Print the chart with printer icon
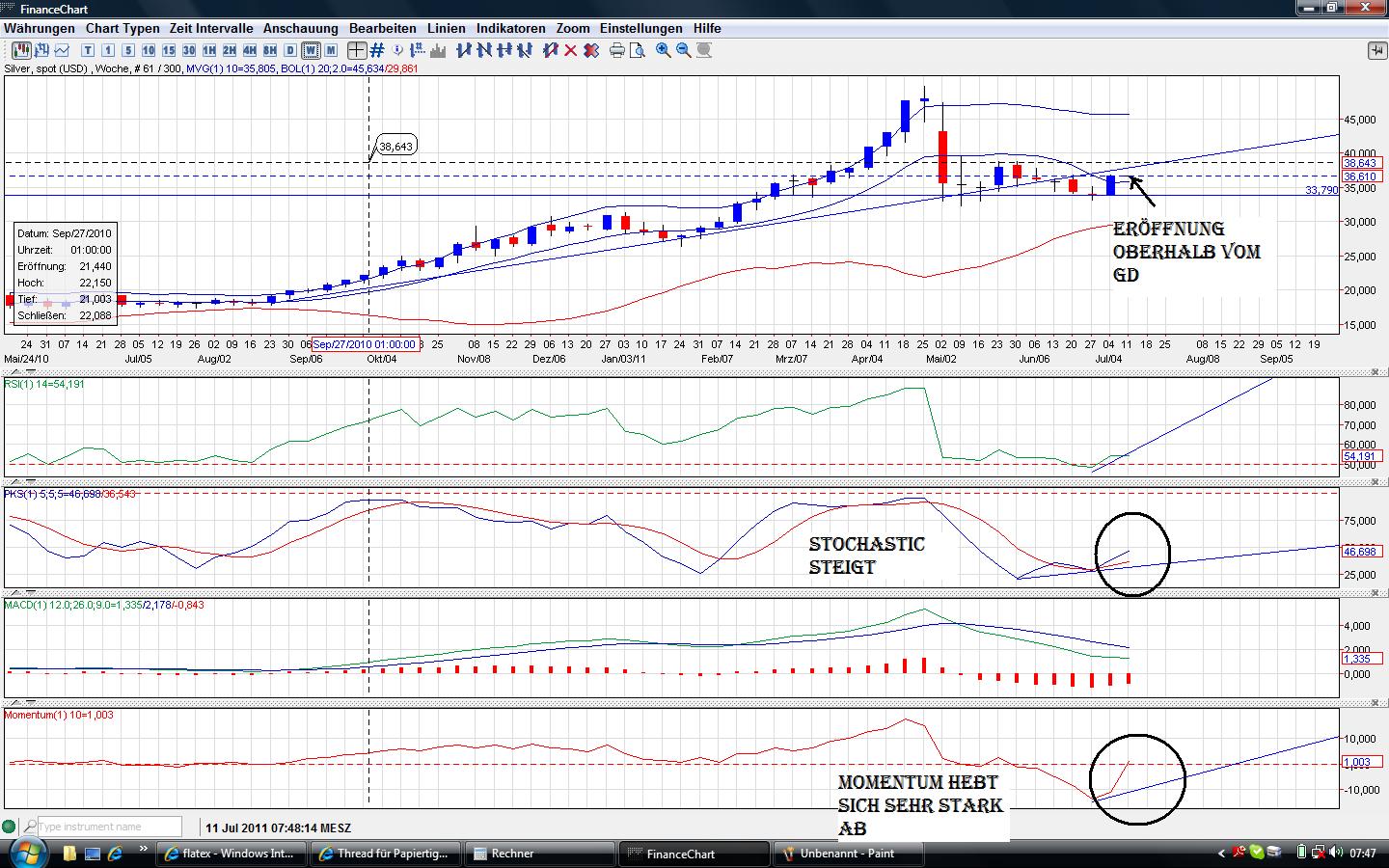1389x868 pixels. 617,50
